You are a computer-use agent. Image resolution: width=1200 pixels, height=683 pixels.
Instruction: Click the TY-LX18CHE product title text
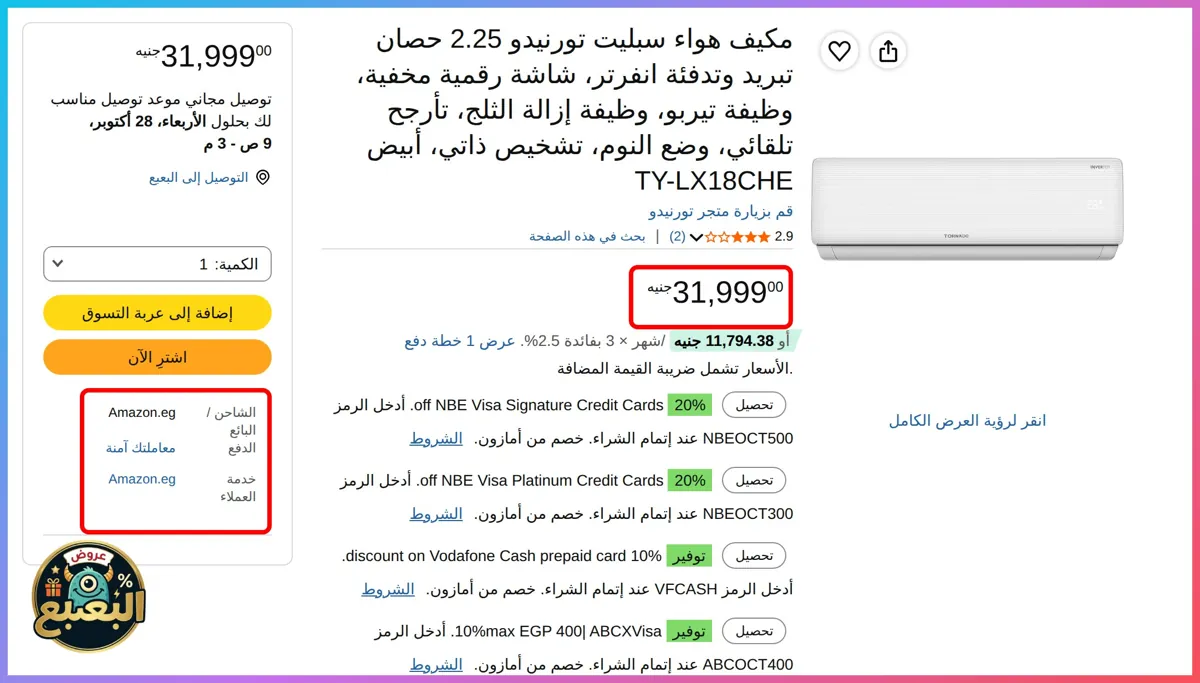click(x=714, y=181)
